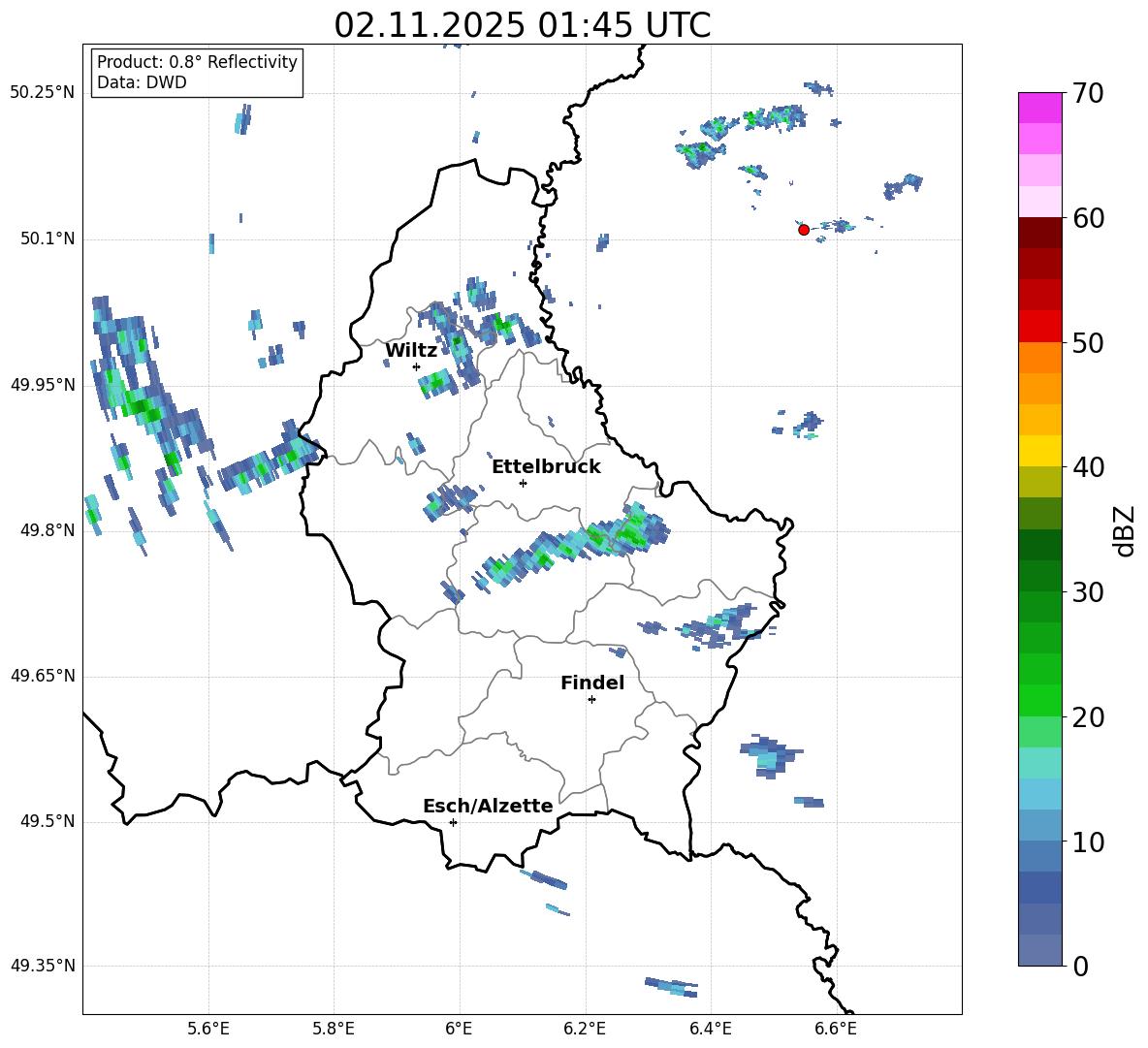Click the Product and Data info box

click(x=197, y=73)
